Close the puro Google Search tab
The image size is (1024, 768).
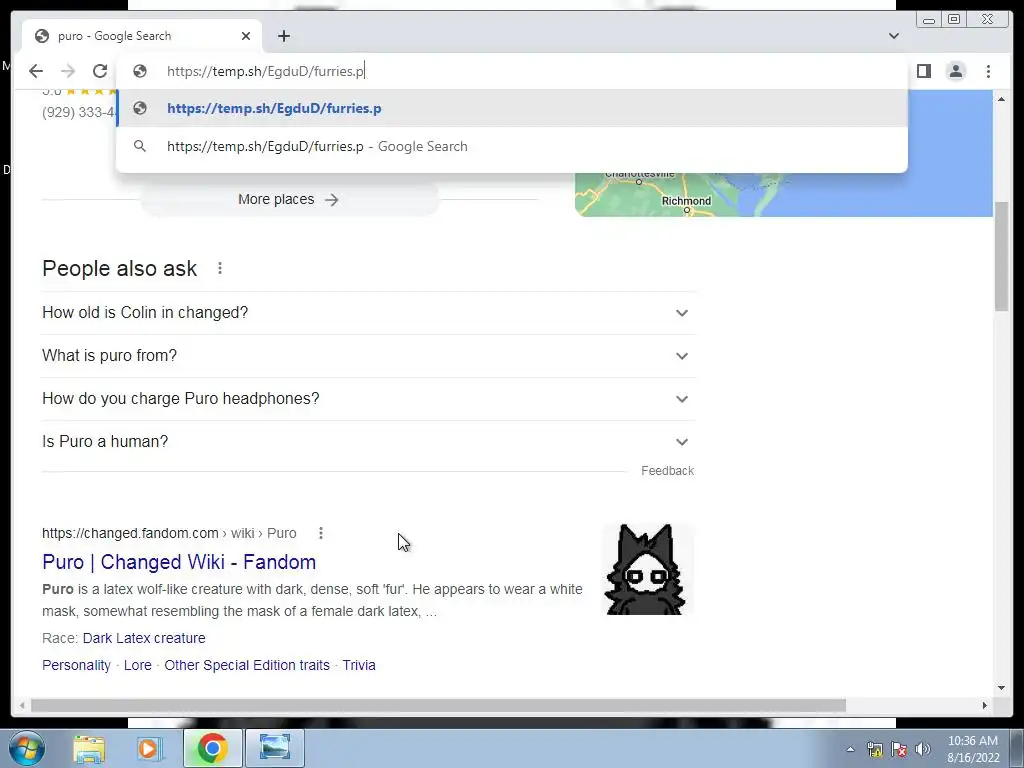coord(246,36)
